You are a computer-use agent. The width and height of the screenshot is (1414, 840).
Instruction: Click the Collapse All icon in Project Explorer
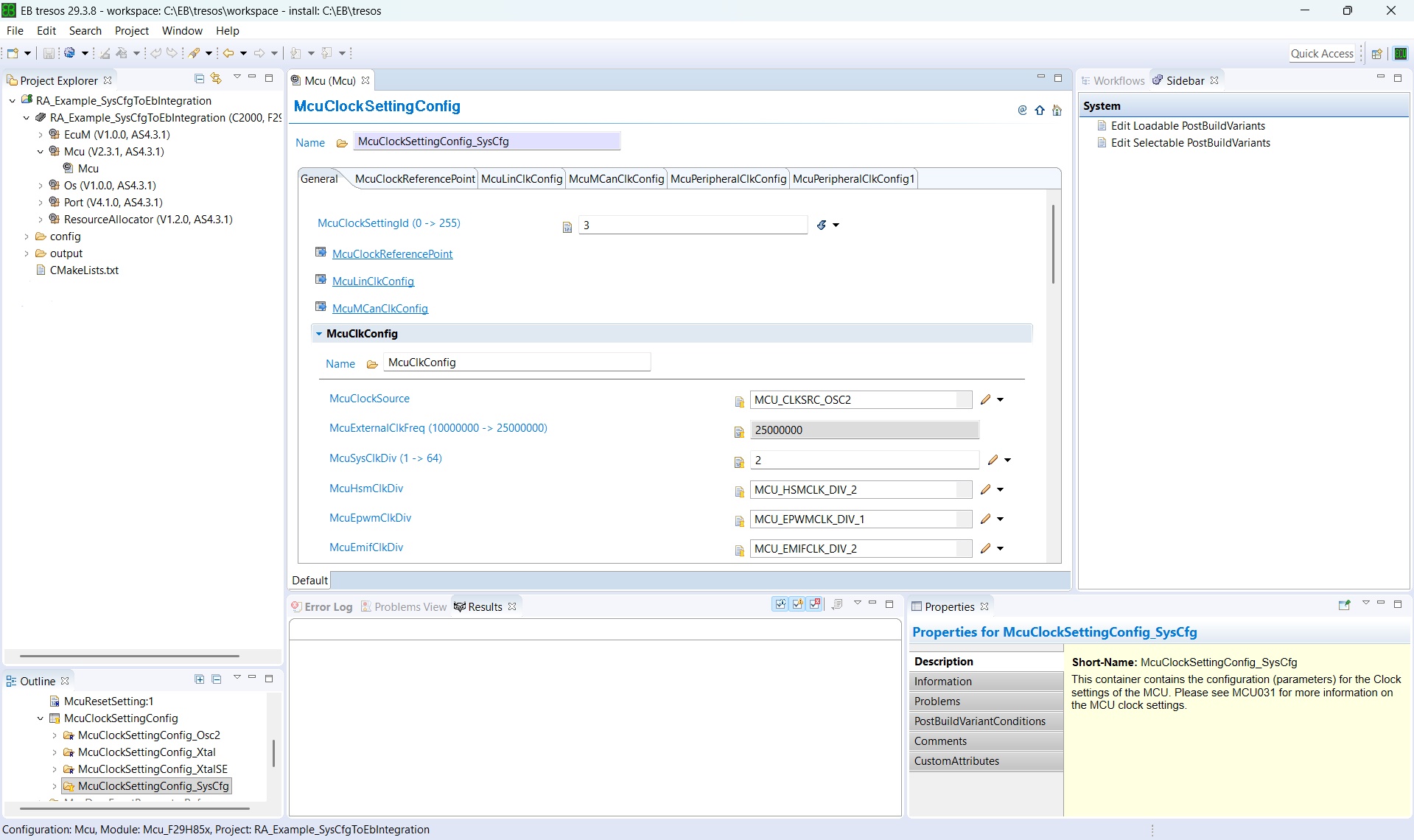click(x=199, y=78)
